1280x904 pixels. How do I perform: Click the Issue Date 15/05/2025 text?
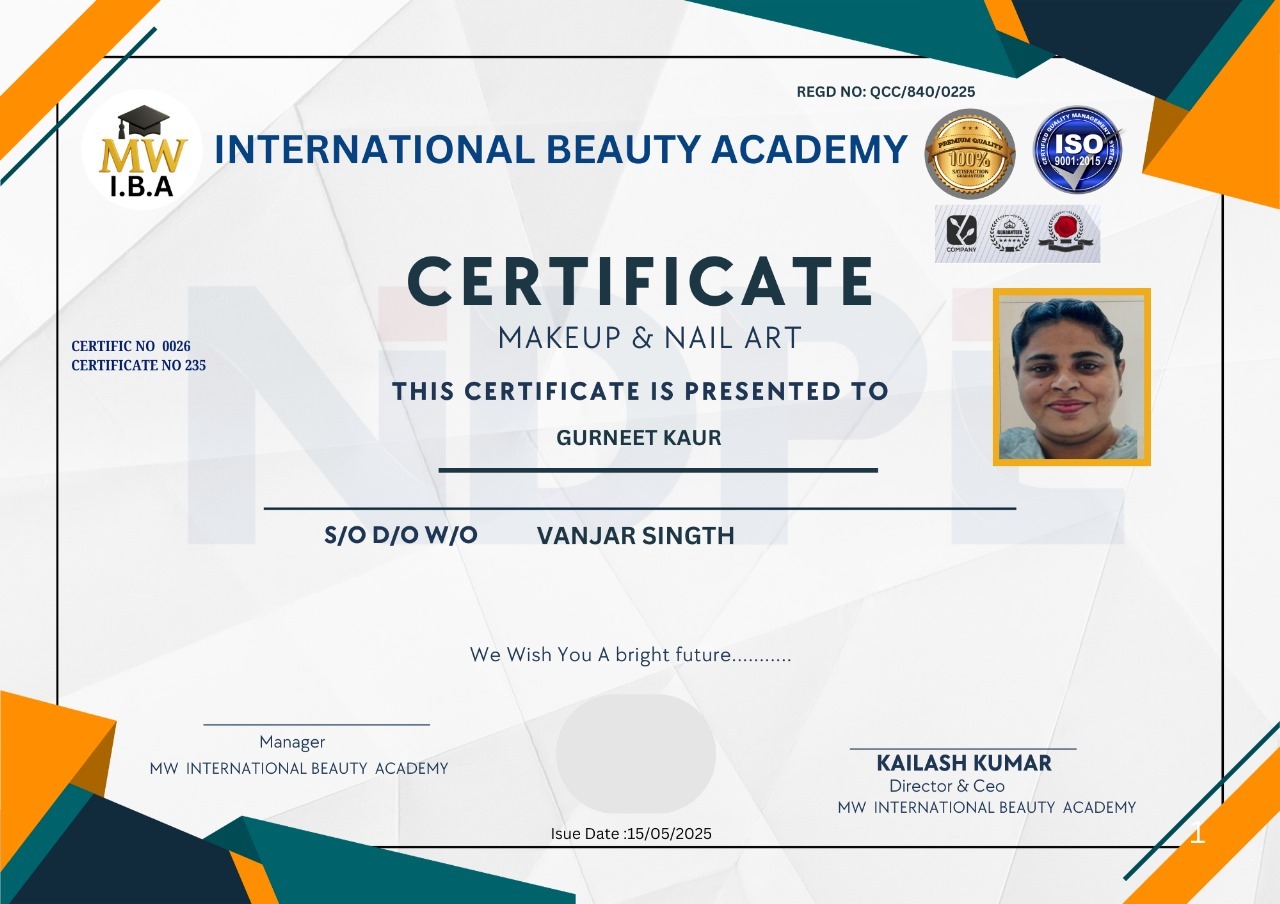click(631, 834)
